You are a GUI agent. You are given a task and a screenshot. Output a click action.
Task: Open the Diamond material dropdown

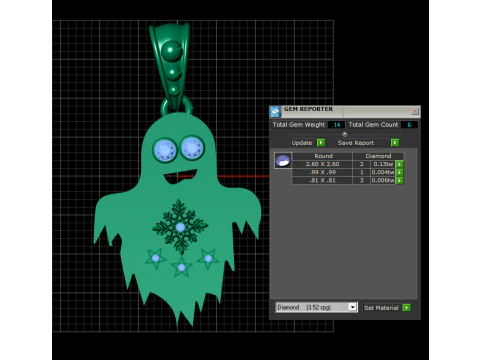[x=352, y=307]
